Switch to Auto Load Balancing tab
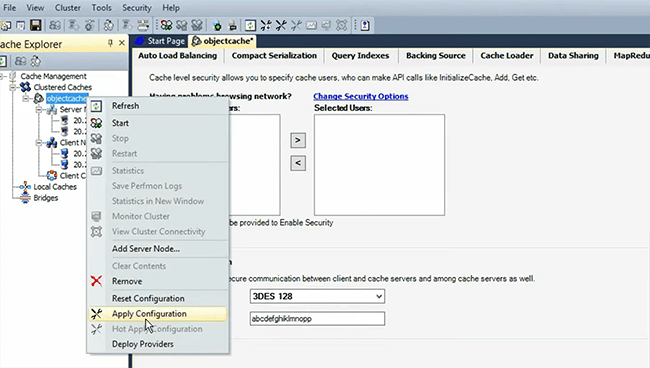The height and width of the screenshot is (368, 650). point(177,56)
